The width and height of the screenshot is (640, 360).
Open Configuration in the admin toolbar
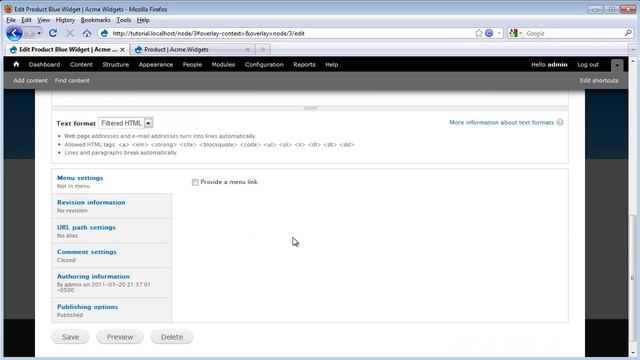coord(264,64)
